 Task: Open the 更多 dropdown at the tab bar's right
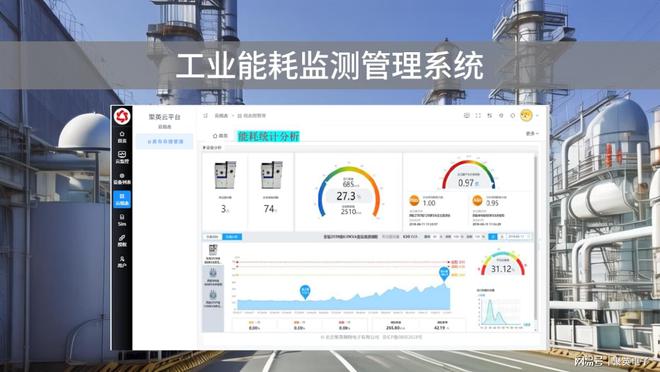tap(532, 133)
